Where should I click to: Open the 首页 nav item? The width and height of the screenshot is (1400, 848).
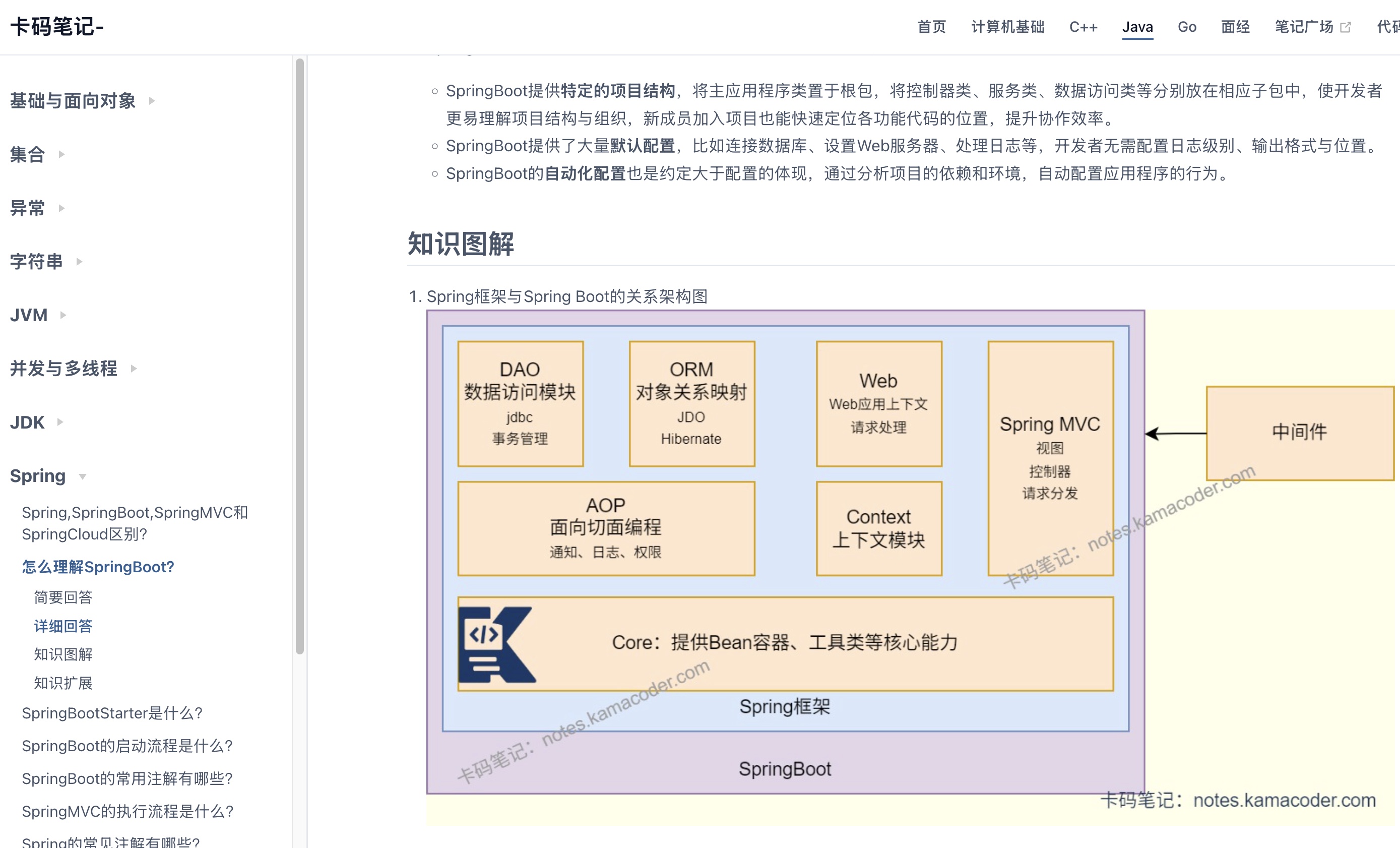click(931, 27)
